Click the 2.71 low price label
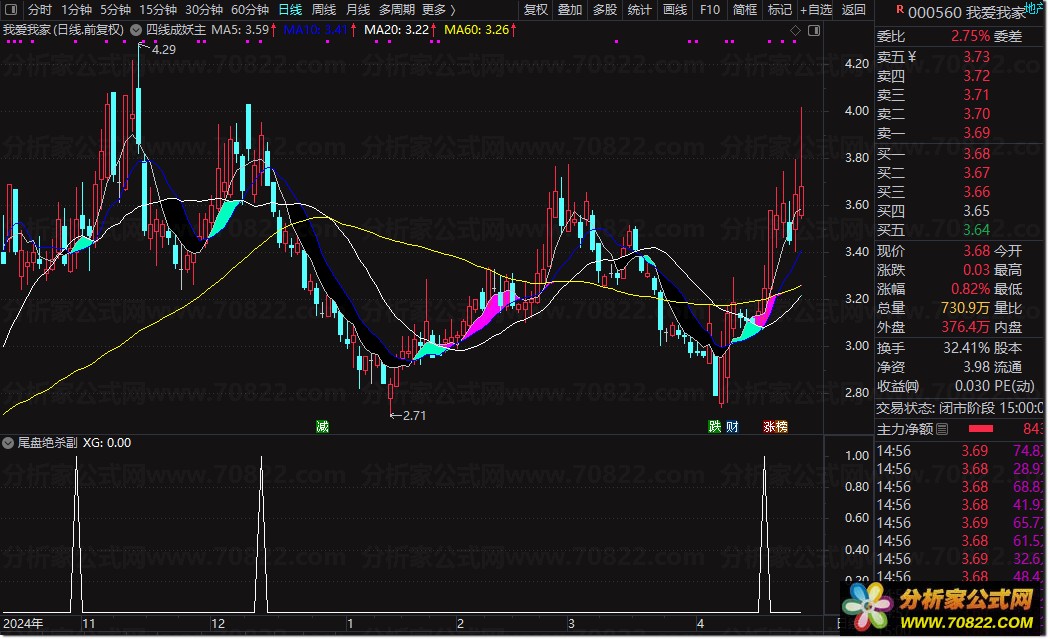 pos(414,416)
